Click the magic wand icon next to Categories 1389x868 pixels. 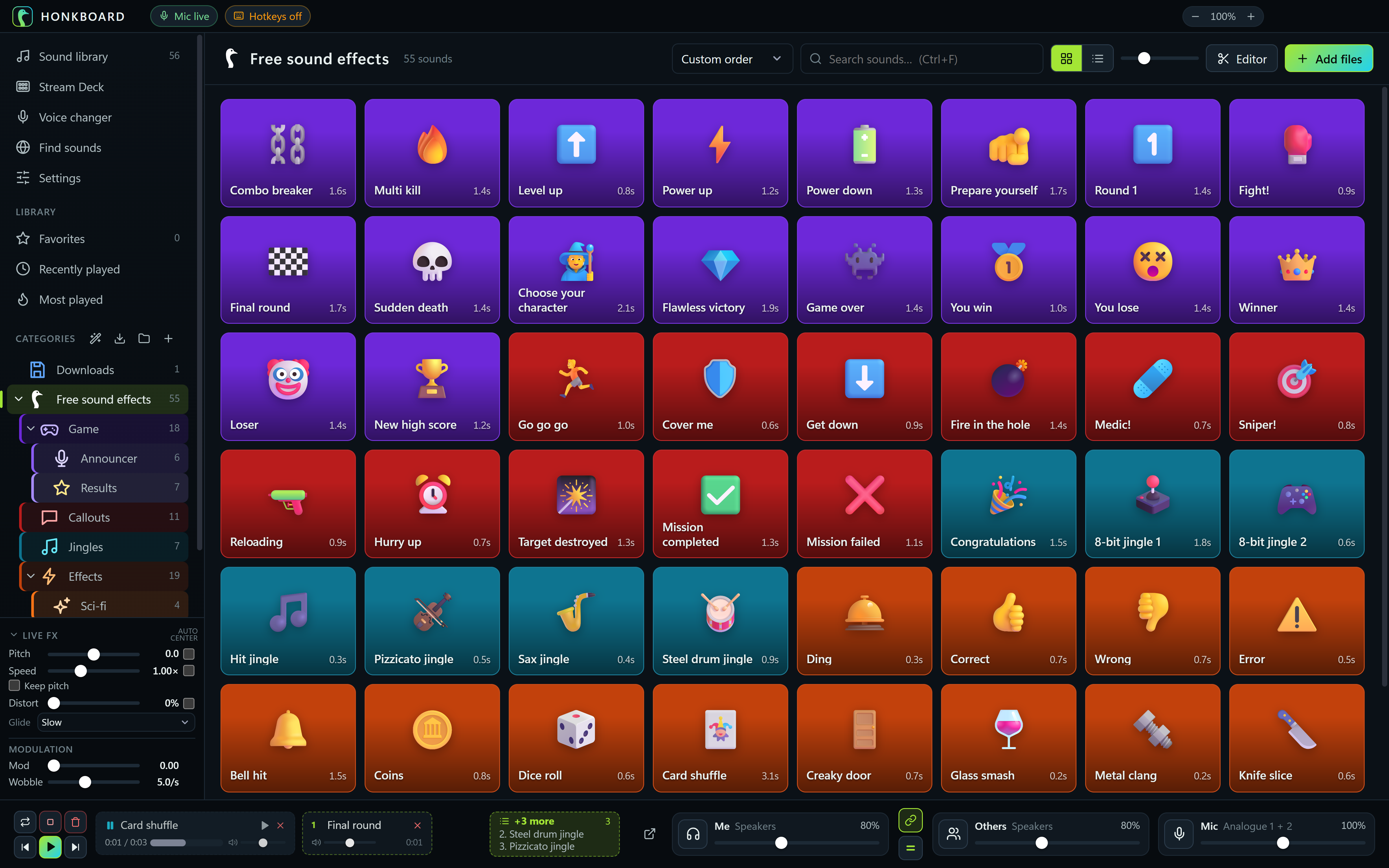(x=95, y=339)
